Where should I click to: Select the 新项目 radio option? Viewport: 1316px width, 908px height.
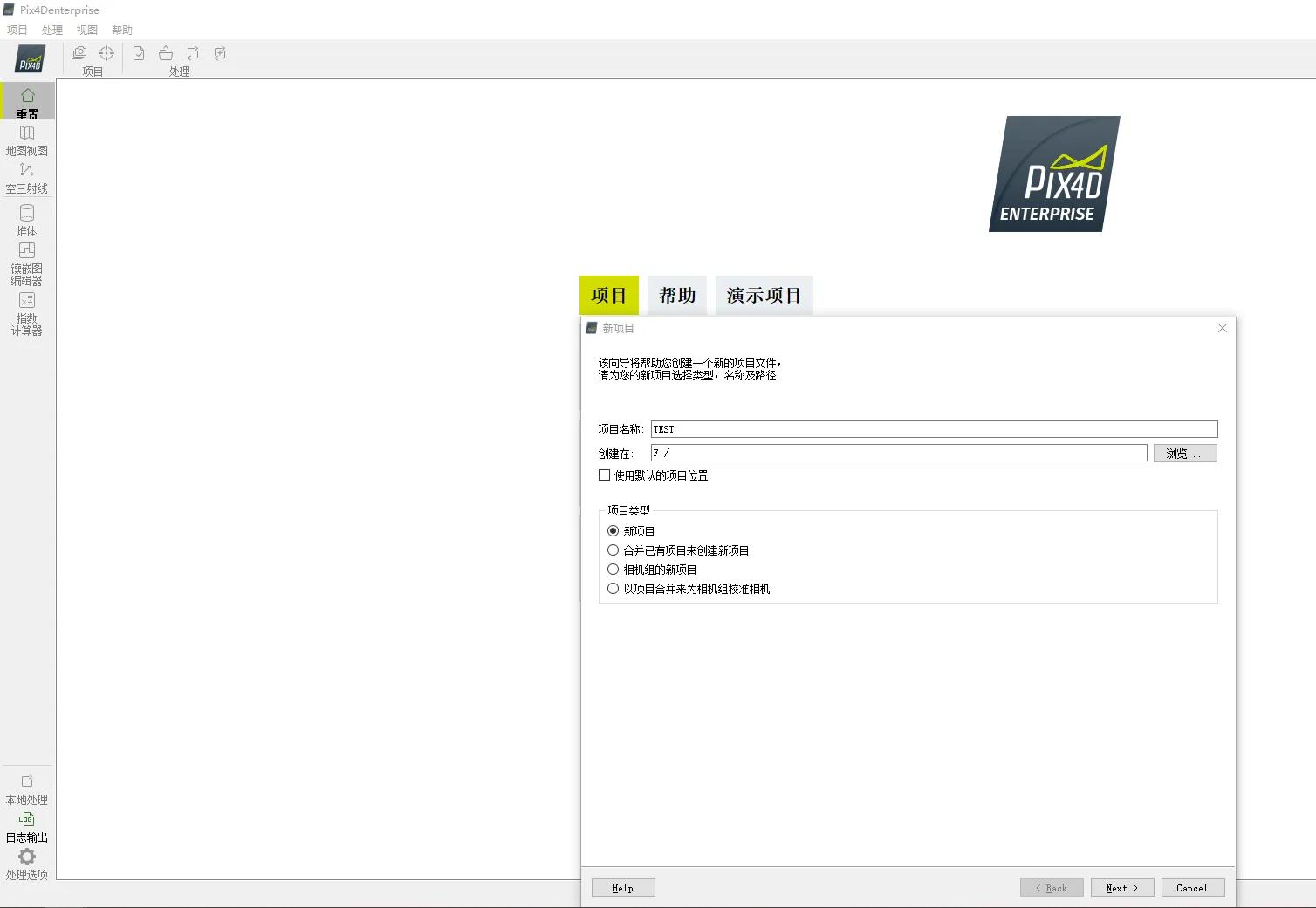613,531
